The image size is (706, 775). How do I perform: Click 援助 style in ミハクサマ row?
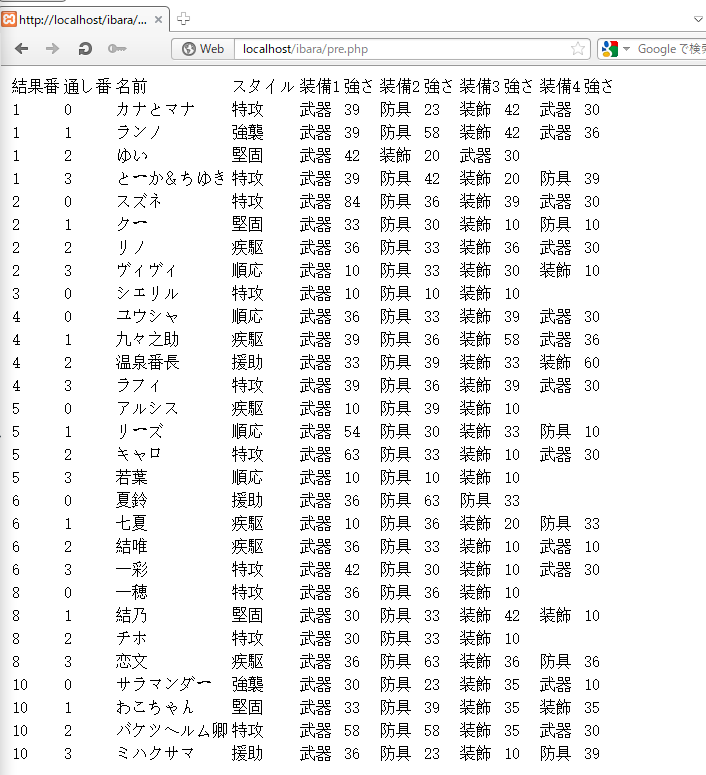(x=247, y=753)
